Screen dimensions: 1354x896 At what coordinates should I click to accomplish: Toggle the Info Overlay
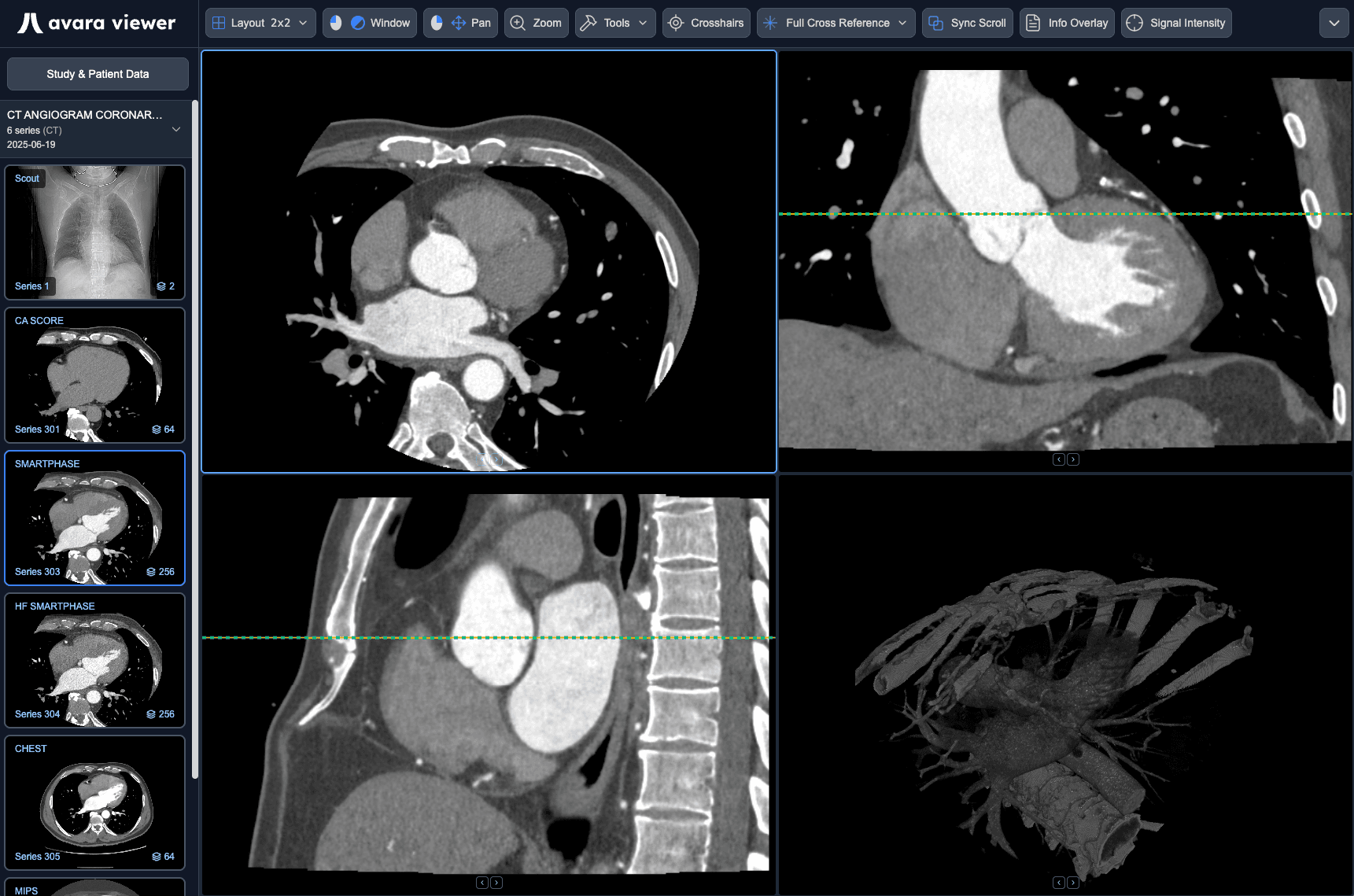coord(1067,23)
